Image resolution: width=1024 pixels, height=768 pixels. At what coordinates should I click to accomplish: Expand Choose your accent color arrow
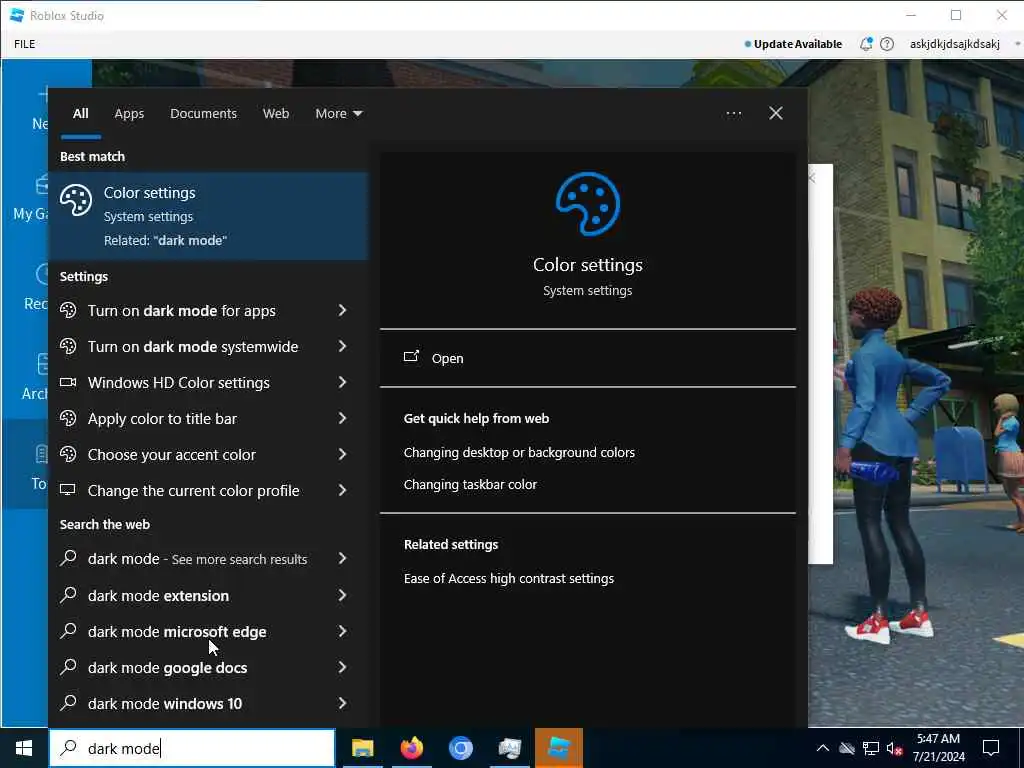coord(342,454)
